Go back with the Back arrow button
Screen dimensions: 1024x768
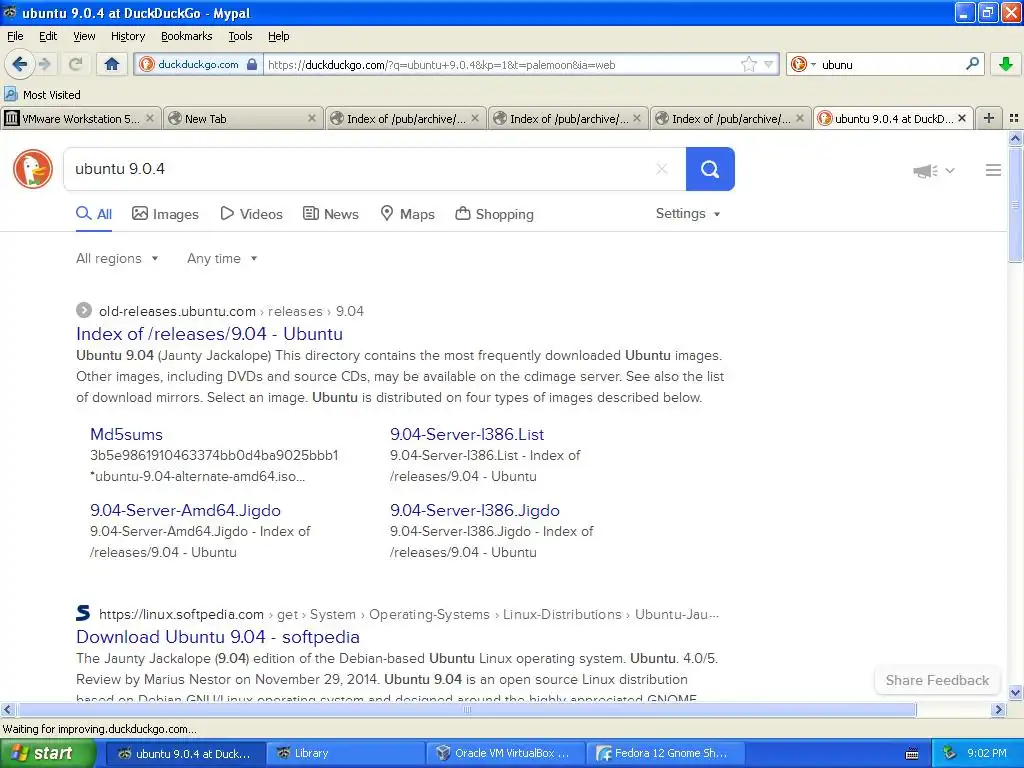(19, 64)
